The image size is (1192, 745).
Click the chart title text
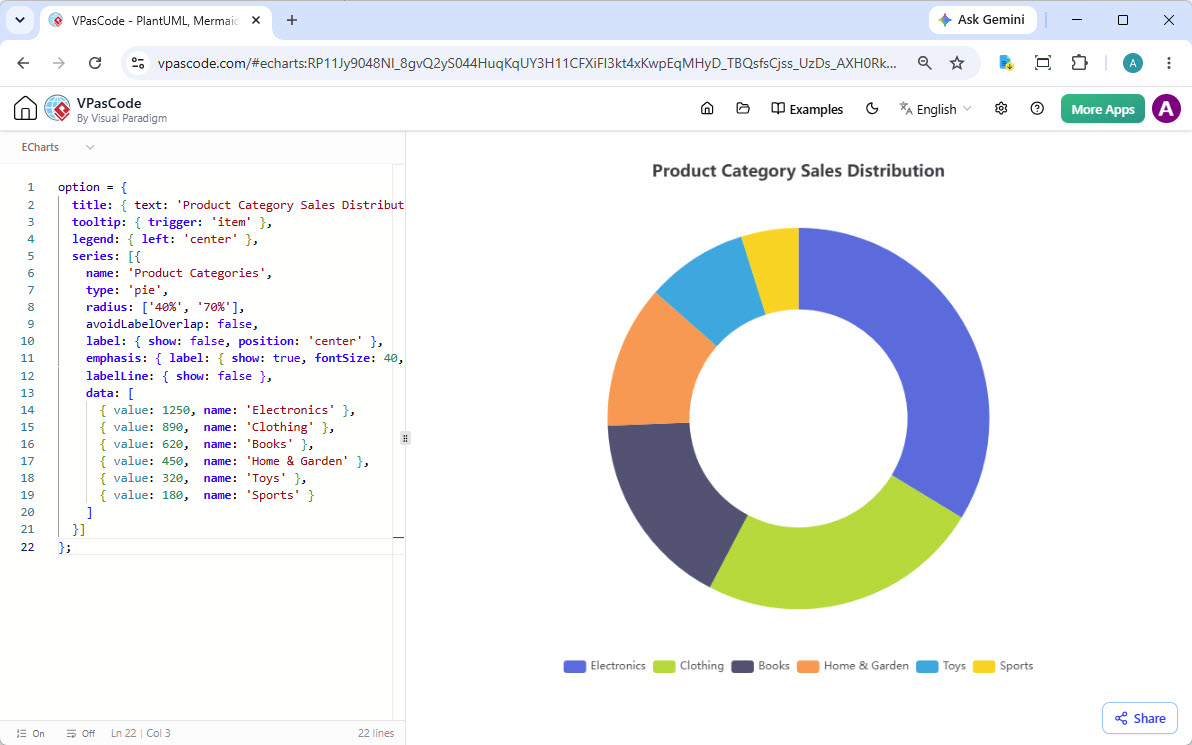[x=798, y=170]
